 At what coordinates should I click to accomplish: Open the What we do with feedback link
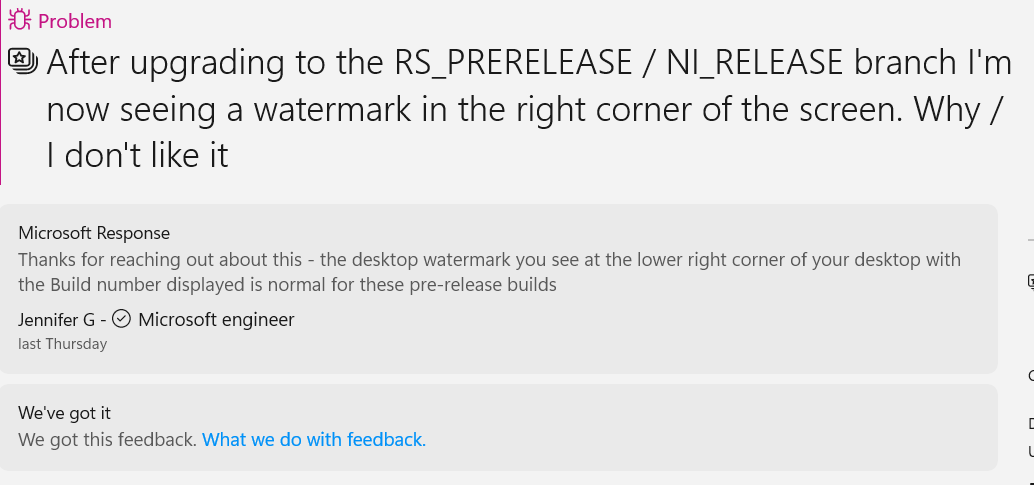(314, 439)
